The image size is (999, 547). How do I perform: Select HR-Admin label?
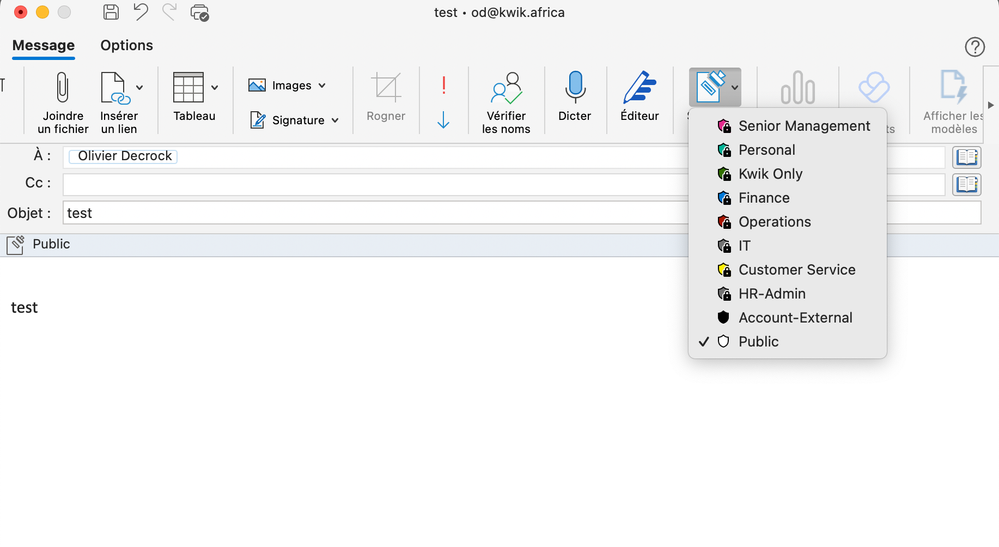[x=787, y=294]
